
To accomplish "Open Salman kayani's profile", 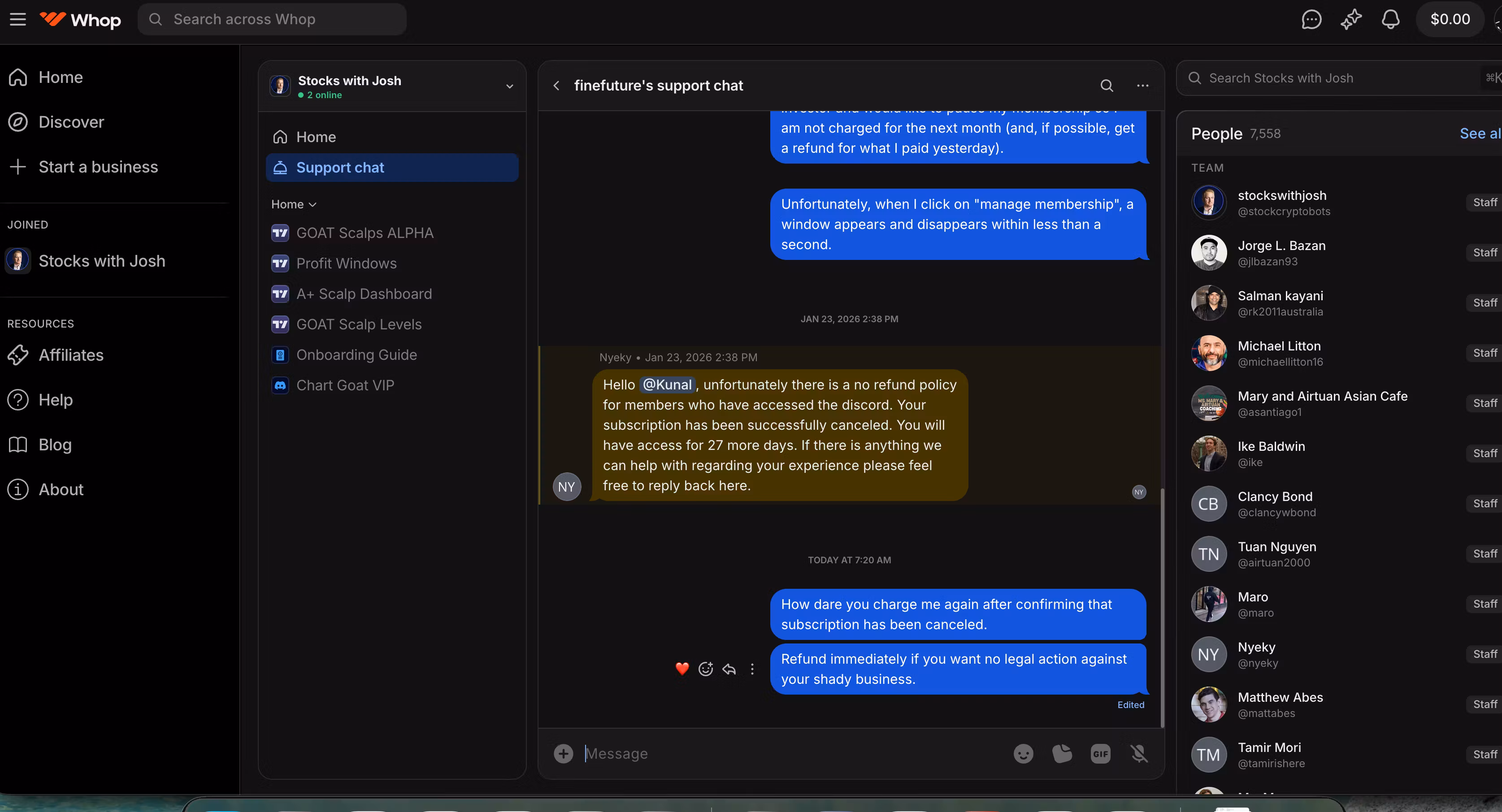I will [1346, 302].
